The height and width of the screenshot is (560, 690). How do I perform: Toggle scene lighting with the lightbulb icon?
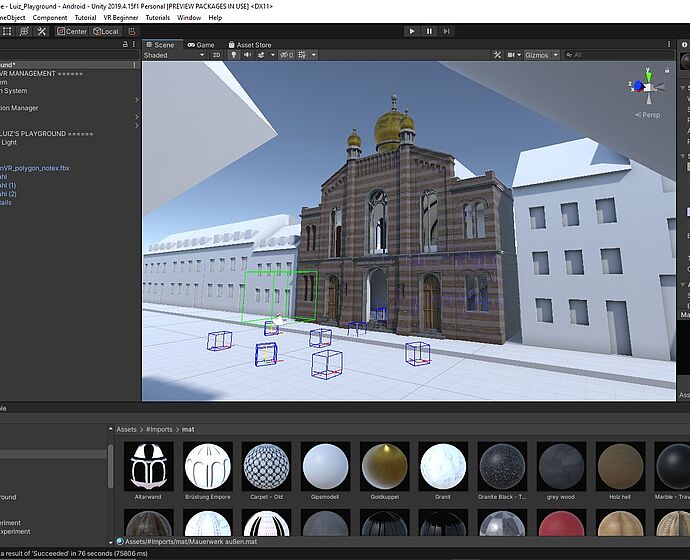coord(234,56)
